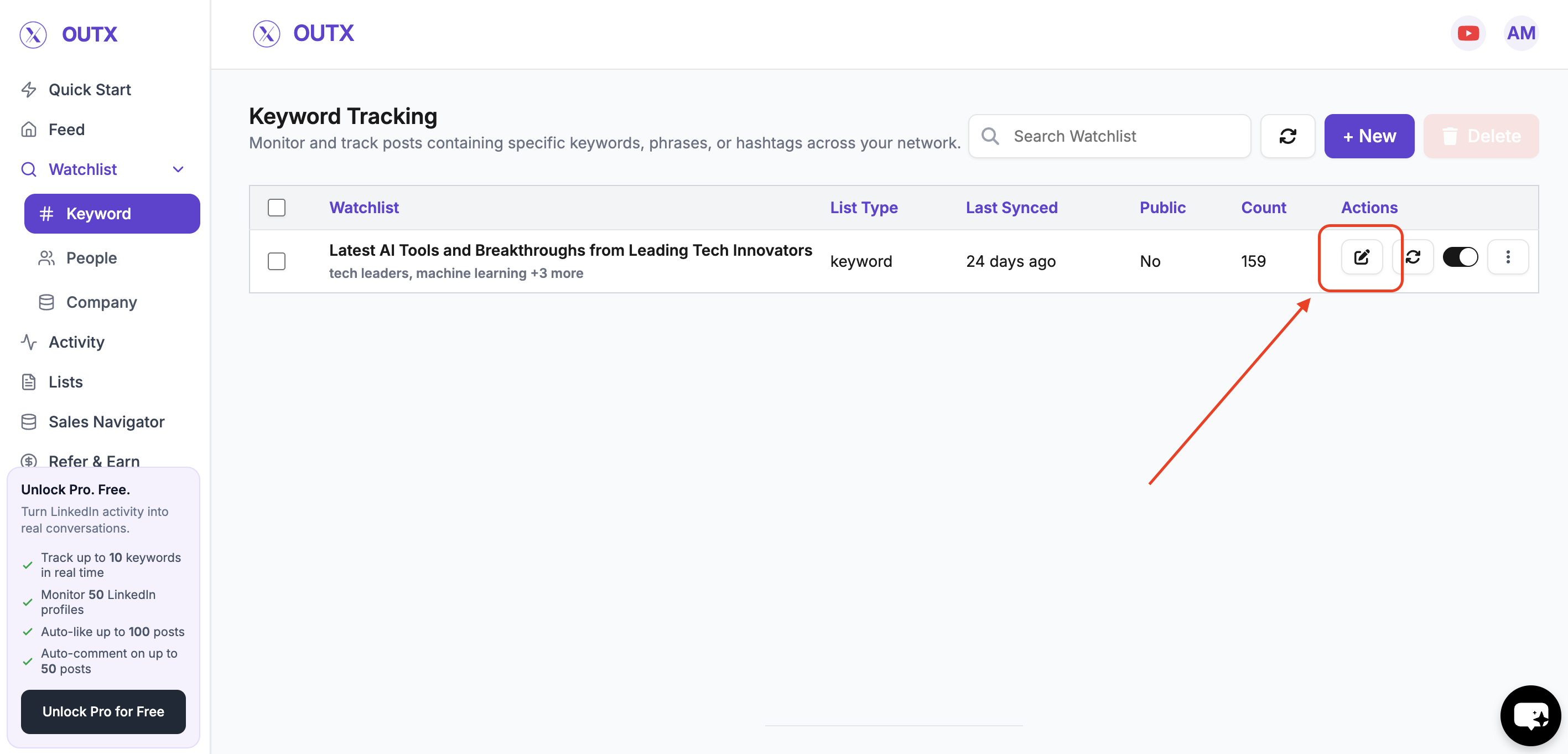Image resolution: width=1568 pixels, height=754 pixels.
Task: Open the chat assistant bubble icon
Action: click(1530, 715)
